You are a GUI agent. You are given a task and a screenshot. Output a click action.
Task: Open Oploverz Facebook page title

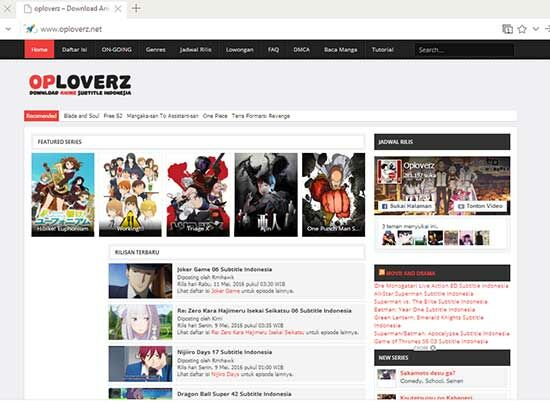point(419,165)
